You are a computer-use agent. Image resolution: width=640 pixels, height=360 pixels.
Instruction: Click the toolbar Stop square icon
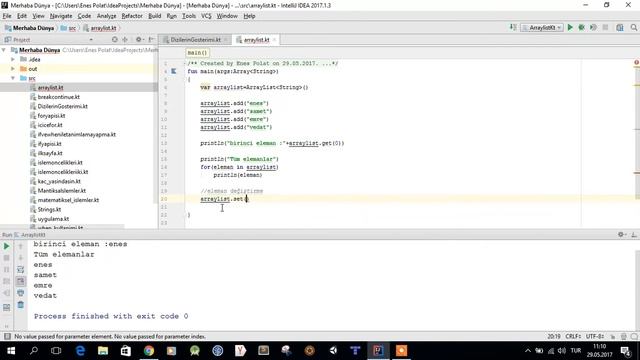click(605, 27)
